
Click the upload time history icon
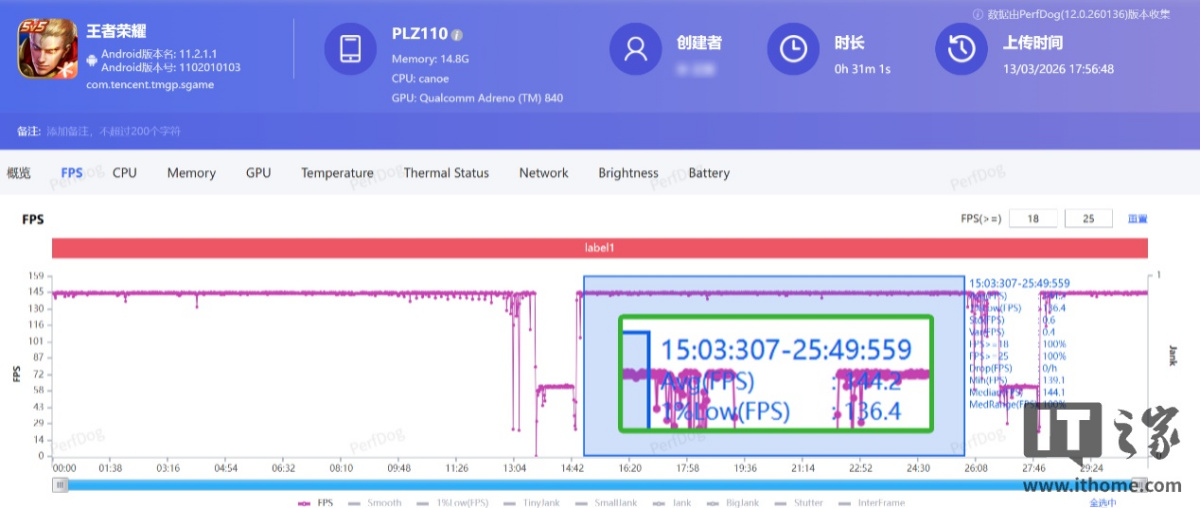tap(961, 49)
